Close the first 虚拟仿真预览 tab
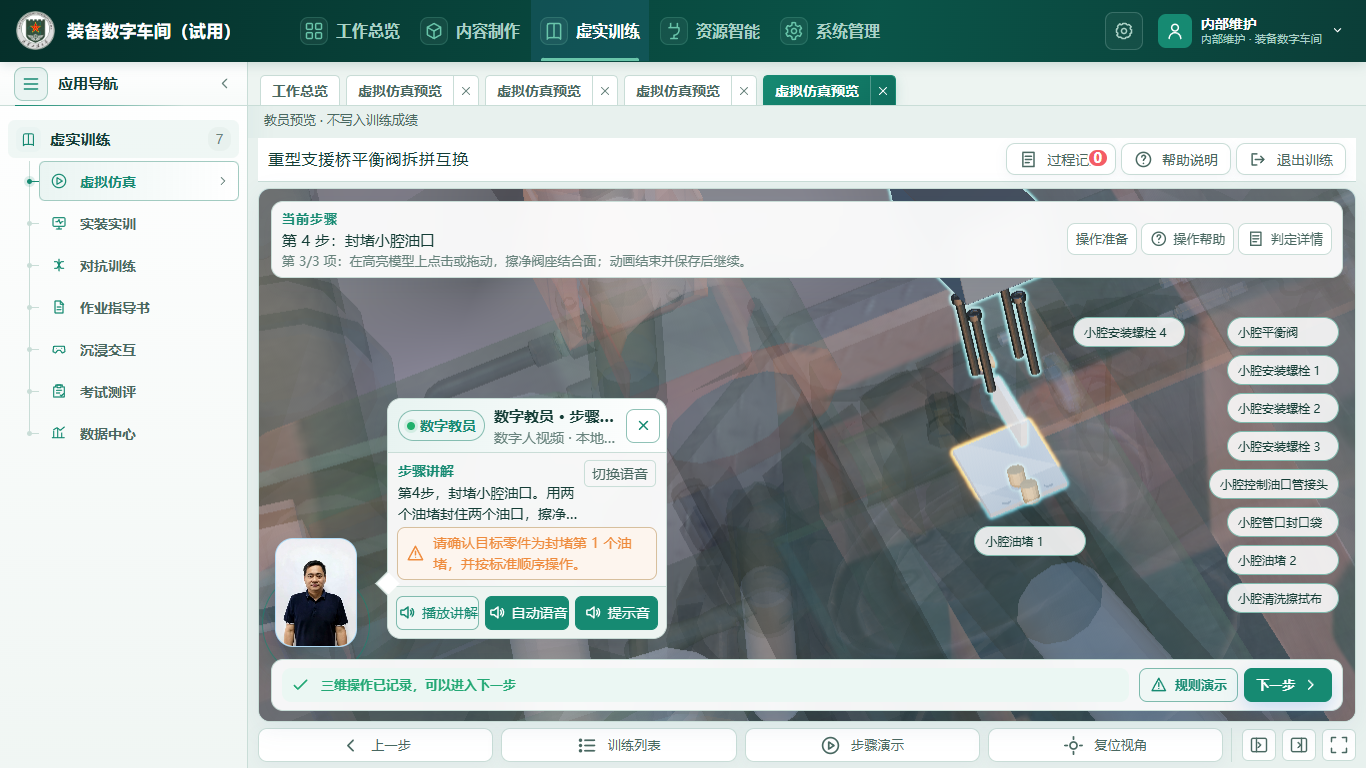Image resolution: width=1366 pixels, height=768 pixels. coord(466,91)
